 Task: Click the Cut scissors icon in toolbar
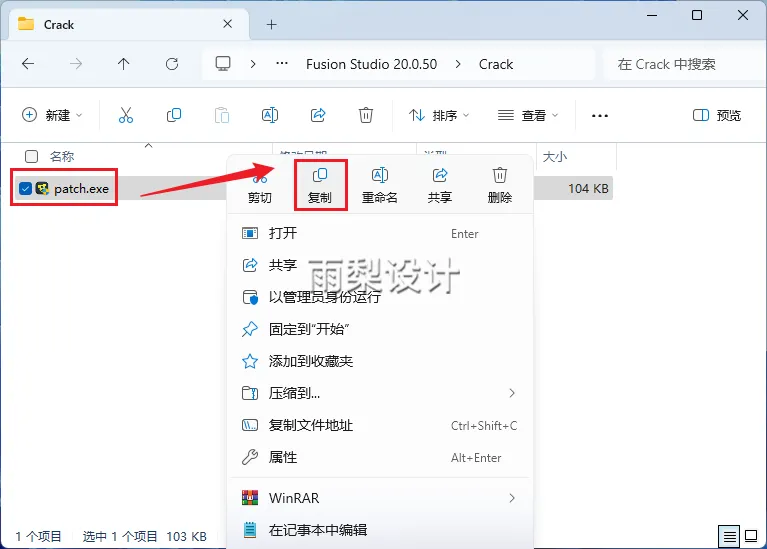click(126, 115)
